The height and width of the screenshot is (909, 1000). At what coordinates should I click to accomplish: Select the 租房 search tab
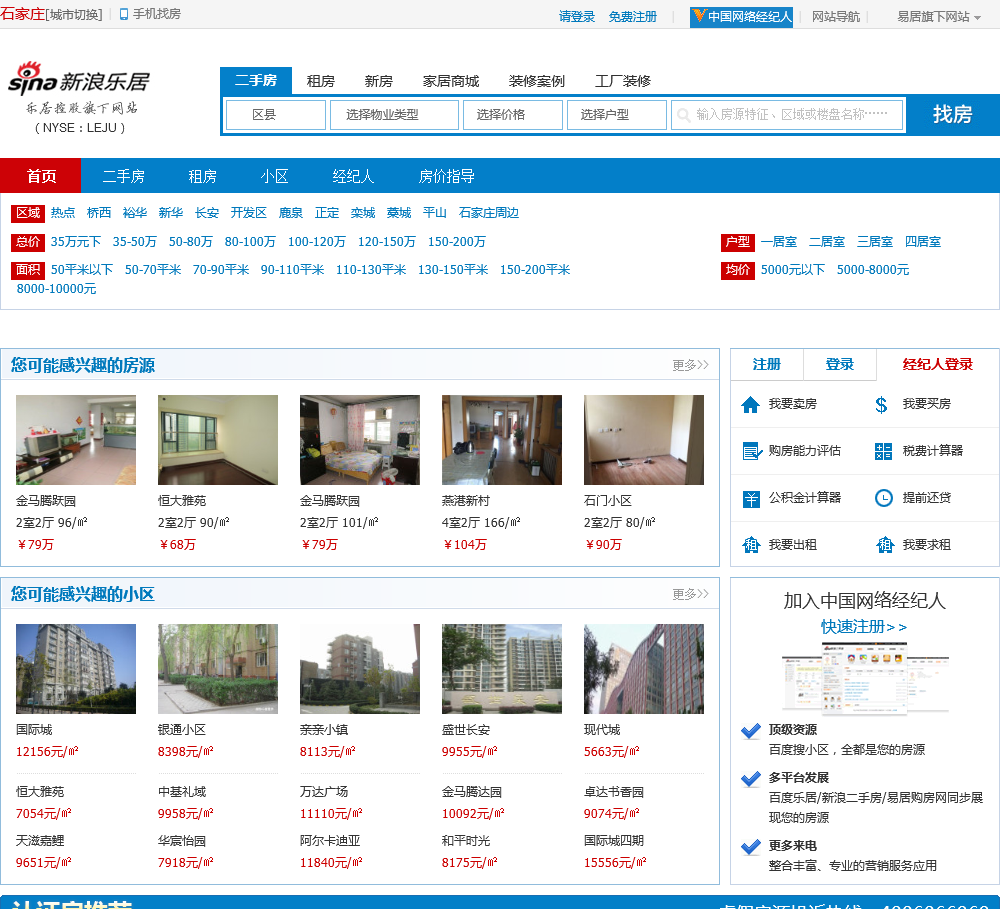[320, 81]
